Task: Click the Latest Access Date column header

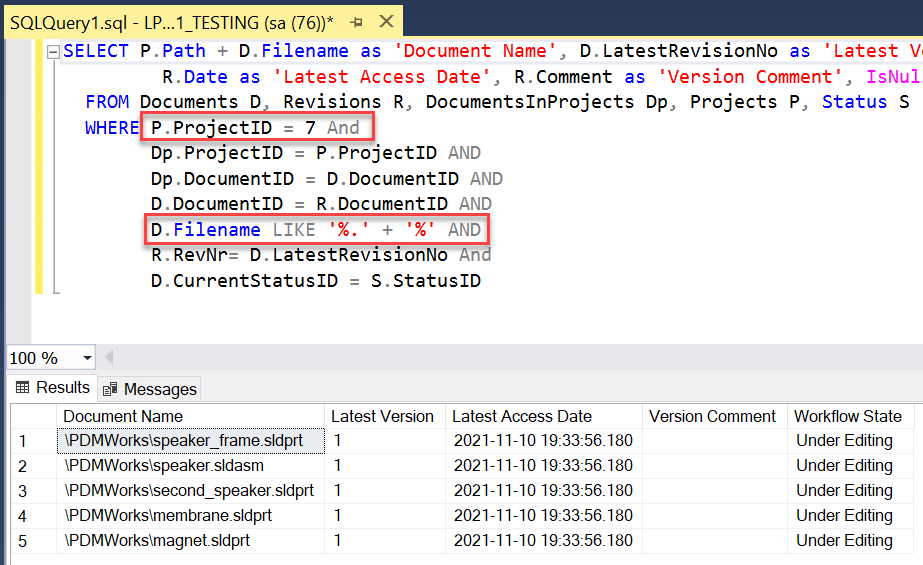Action: pos(521,417)
